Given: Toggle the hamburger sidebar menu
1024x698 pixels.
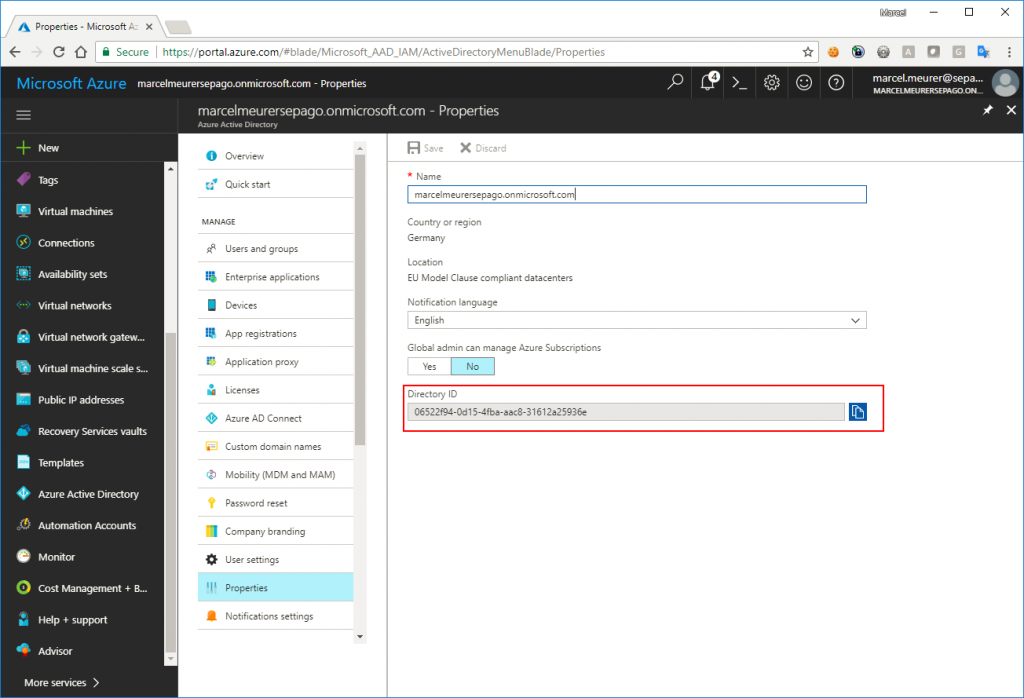Looking at the screenshot, I should point(24,115).
